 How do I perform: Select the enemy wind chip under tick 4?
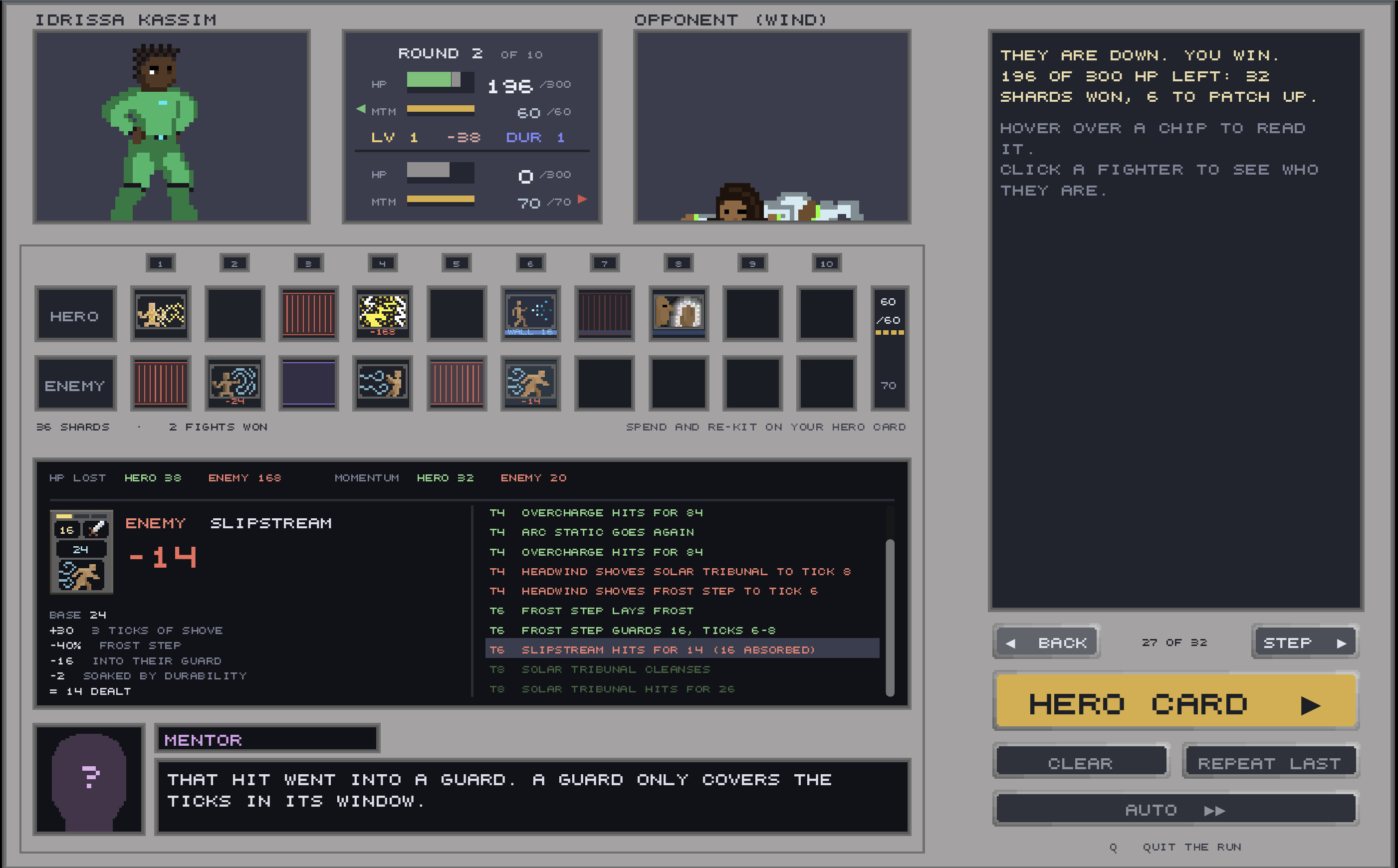(382, 383)
